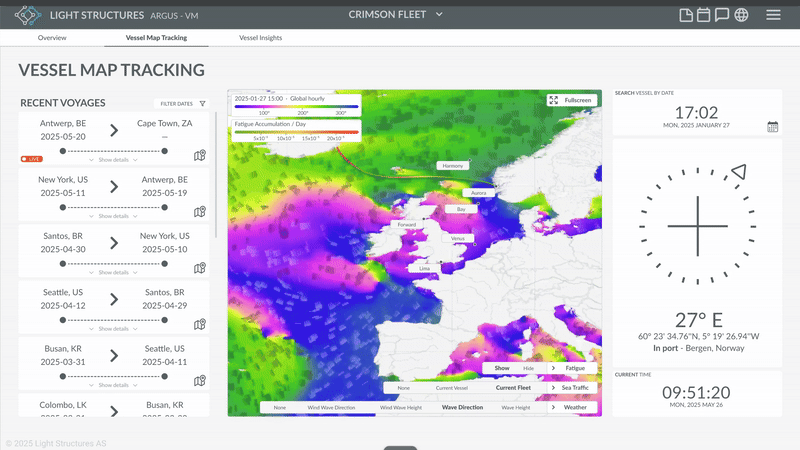Select Hide option for Fatigue layer
Screen dimensions: 800x450
528,369
